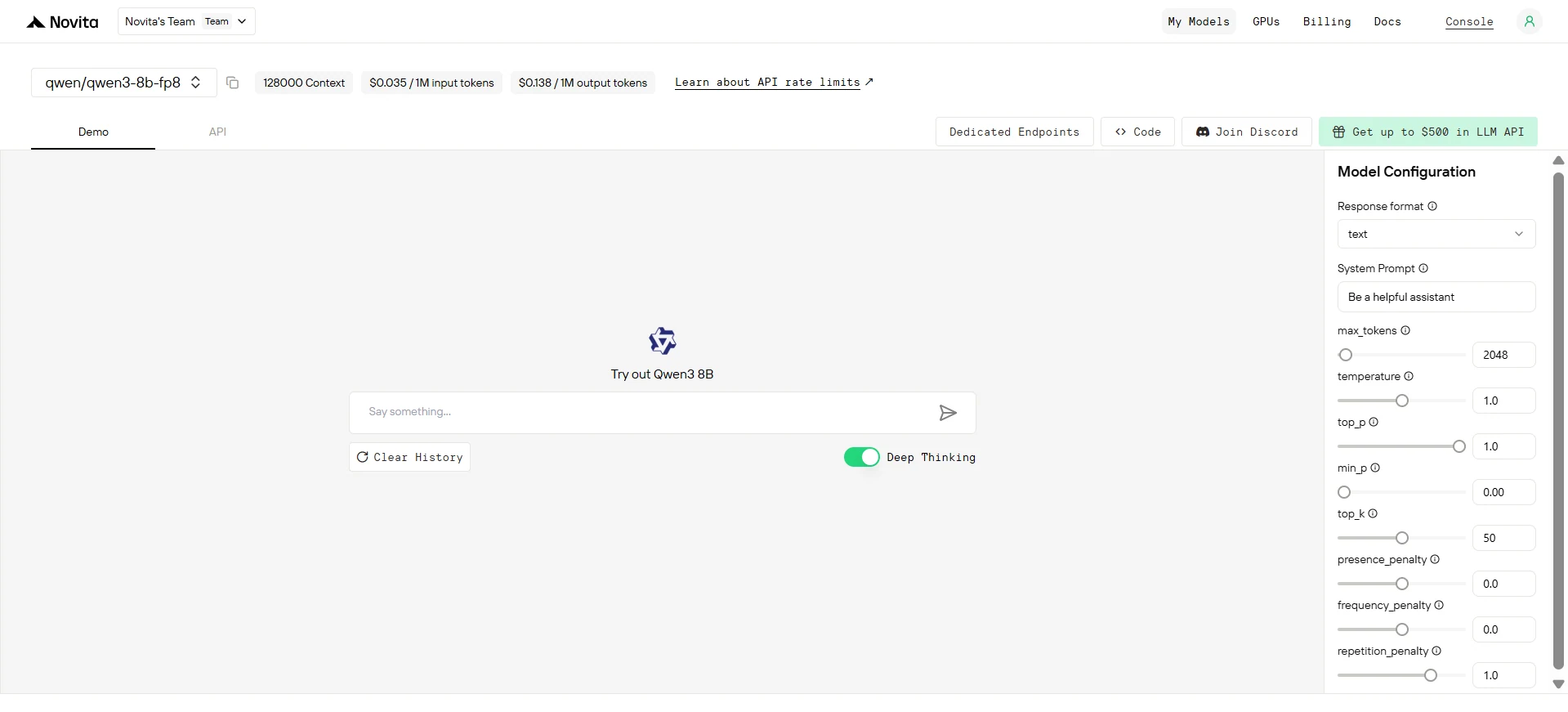Image resolution: width=1568 pixels, height=712 pixels.
Task: Send the message with the paper plane icon
Action: 948,413
